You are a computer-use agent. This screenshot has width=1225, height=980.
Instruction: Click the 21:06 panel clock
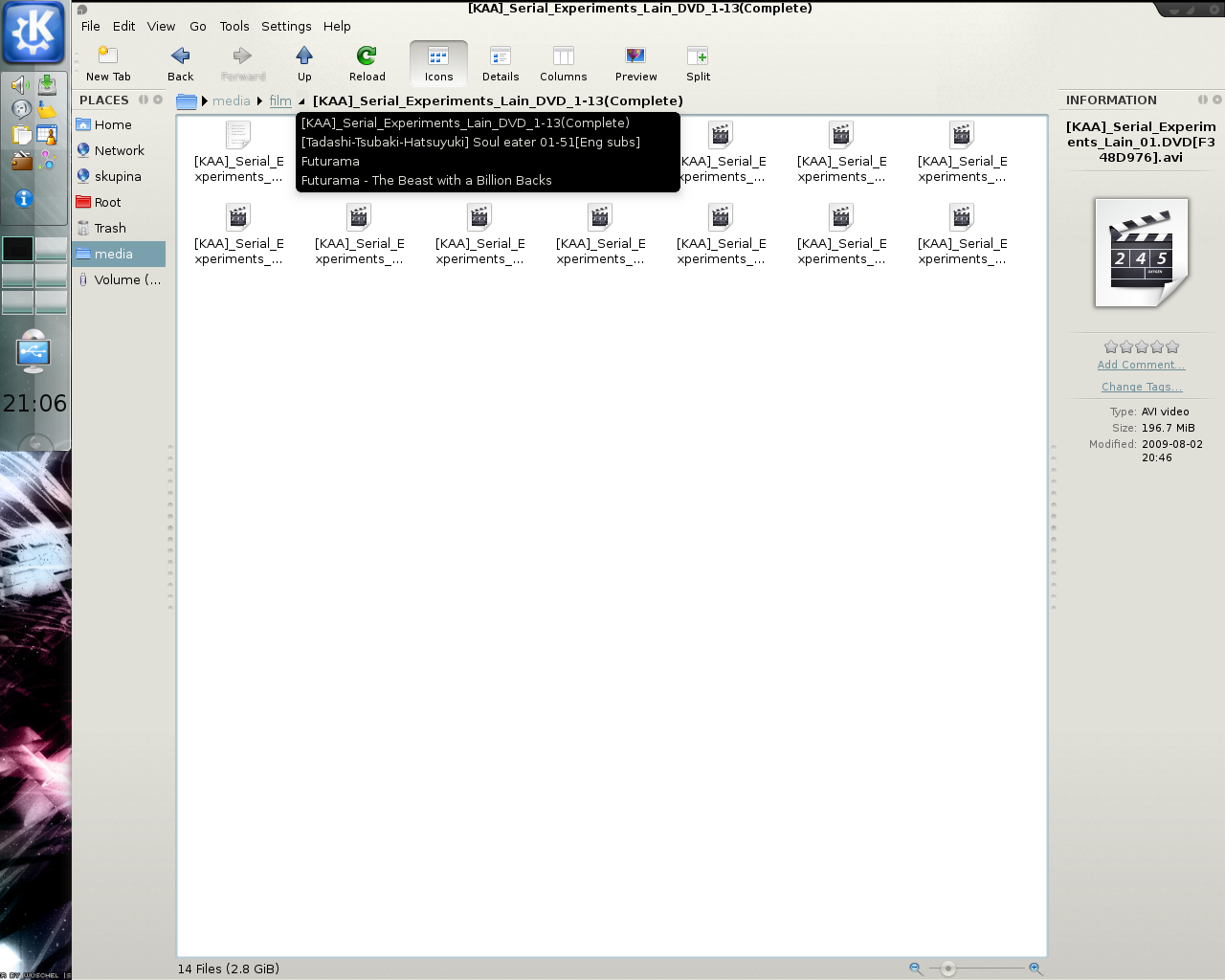point(34,403)
